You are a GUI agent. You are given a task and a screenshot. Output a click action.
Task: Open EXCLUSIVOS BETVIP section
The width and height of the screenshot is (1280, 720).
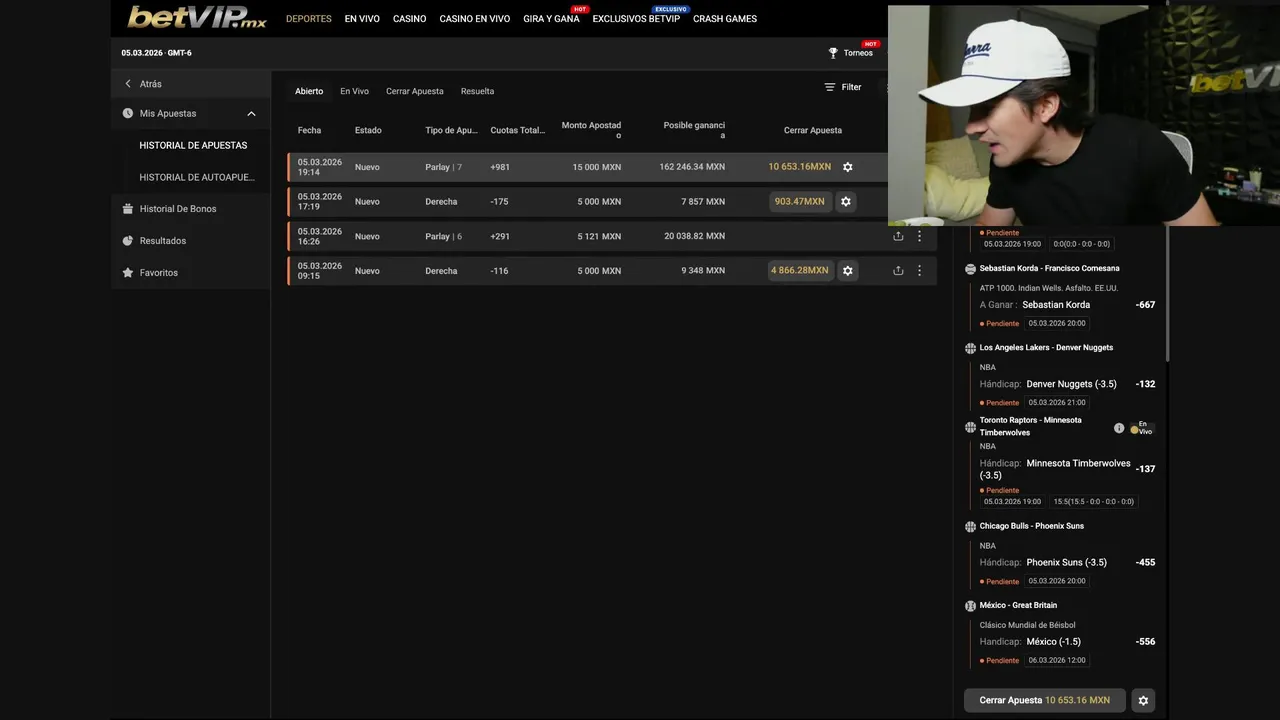tap(636, 19)
